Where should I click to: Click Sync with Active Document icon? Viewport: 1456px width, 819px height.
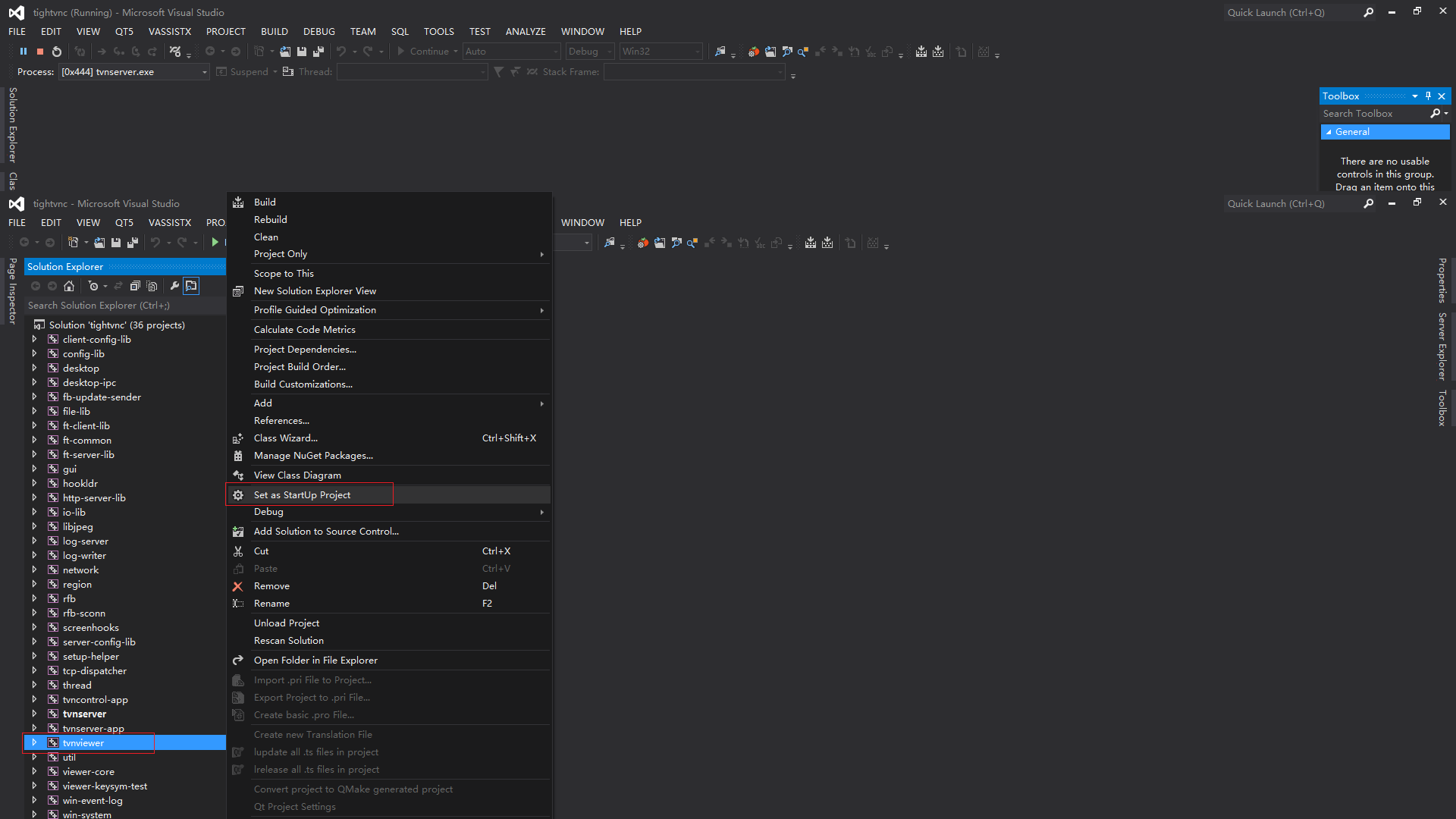(118, 286)
